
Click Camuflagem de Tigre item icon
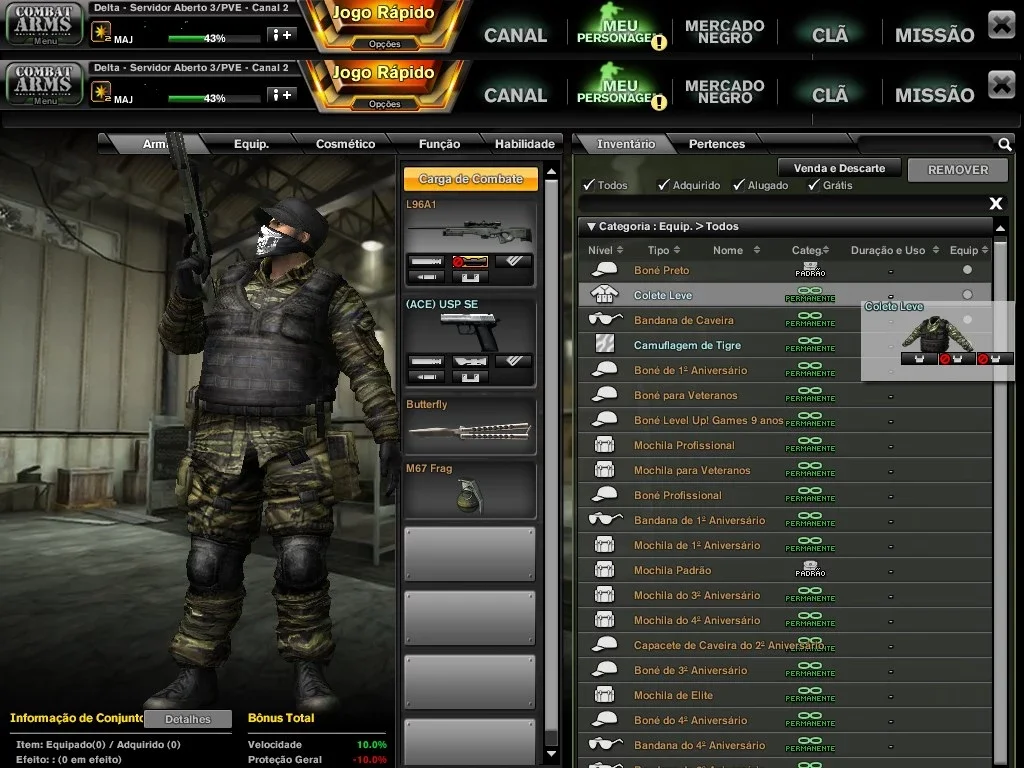tap(605, 345)
